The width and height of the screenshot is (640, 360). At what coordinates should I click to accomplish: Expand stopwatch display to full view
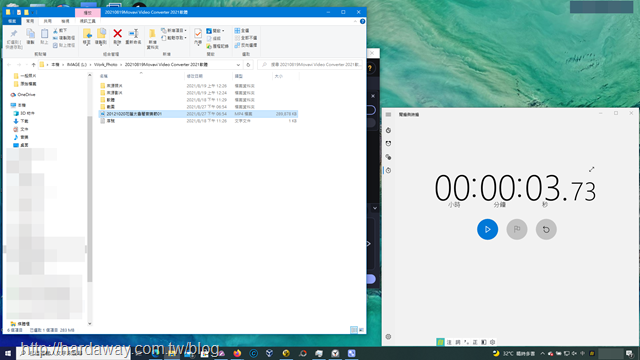[591, 169]
